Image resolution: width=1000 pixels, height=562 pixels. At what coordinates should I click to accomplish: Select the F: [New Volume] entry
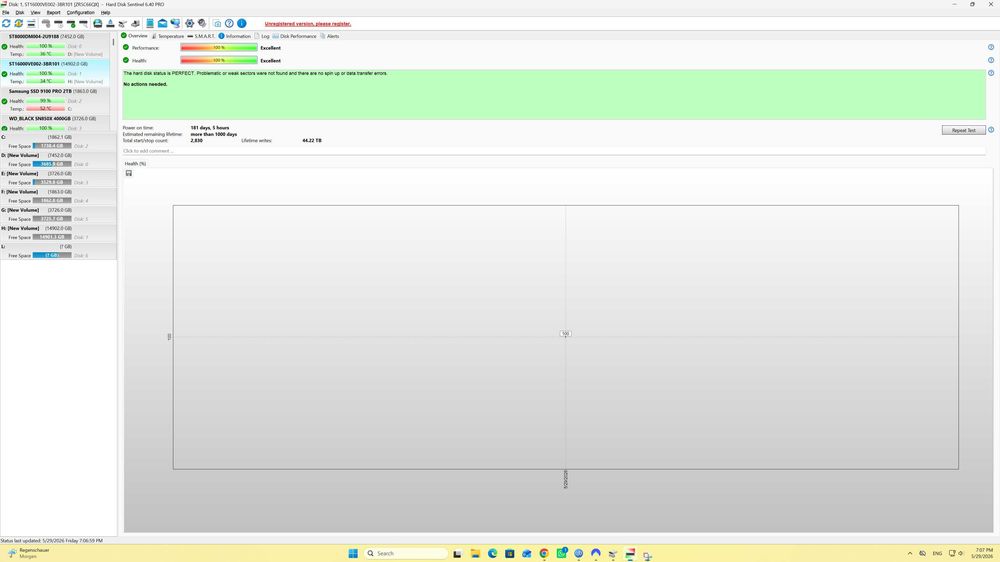pyautogui.click(x=58, y=196)
